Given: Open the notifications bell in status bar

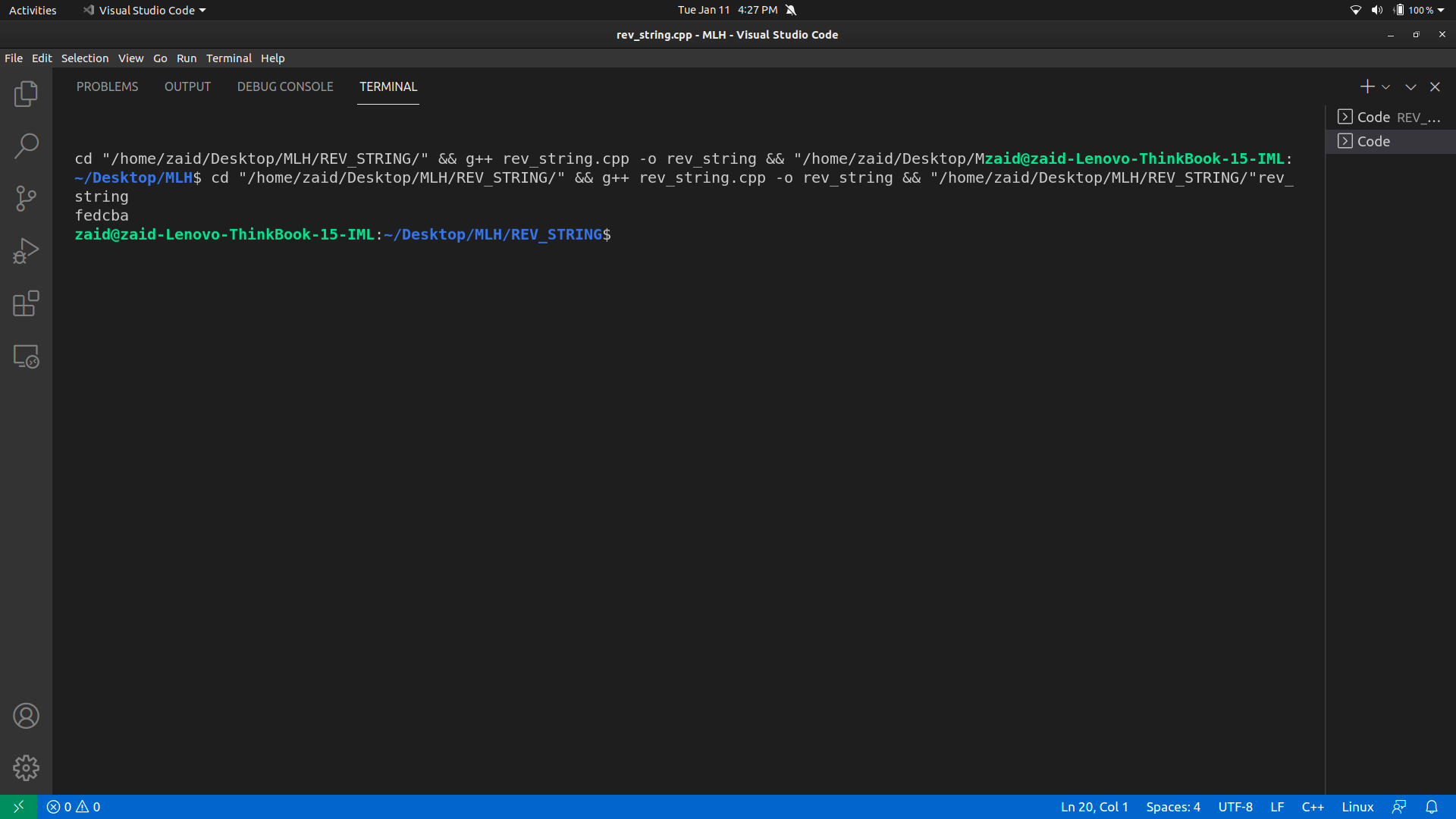Looking at the screenshot, I should tap(1431, 807).
